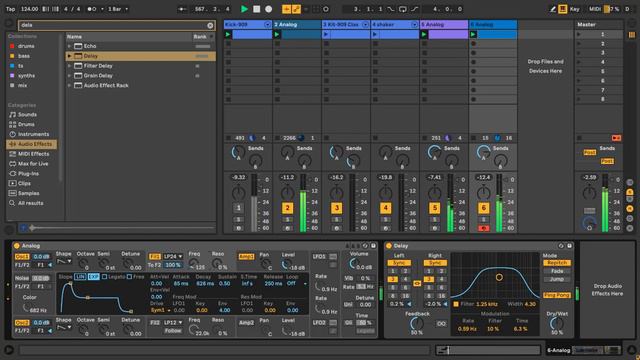Expand the Grain Delay folder
The height and width of the screenshot is (360, 640).
click(69, 76)
